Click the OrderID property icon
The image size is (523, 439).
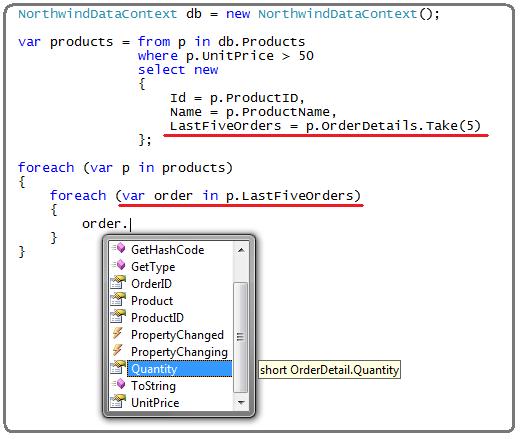pos(118,283)
